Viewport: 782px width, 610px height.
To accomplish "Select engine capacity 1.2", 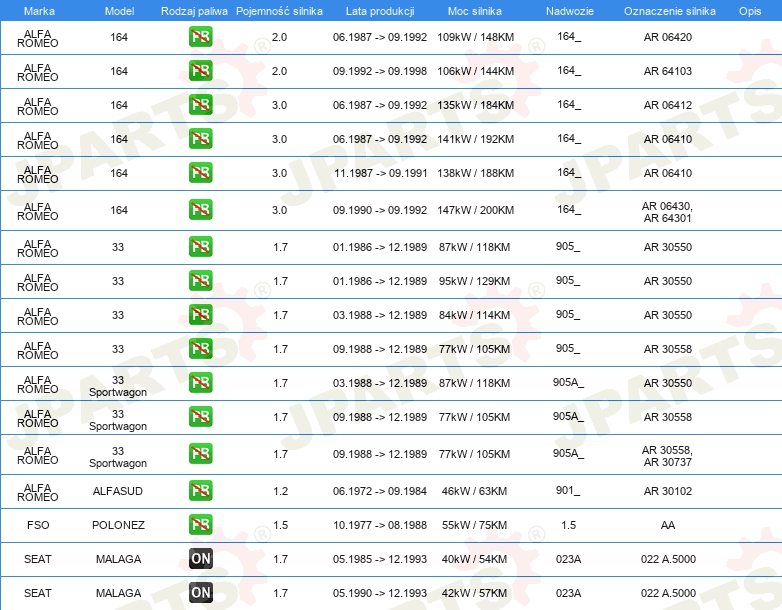I will pyautogui.click(x=280, y=491).
